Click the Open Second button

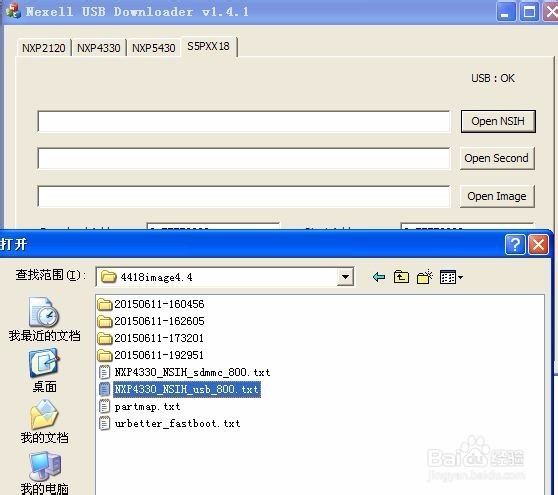pyautogui.click(x=497, y=158)
